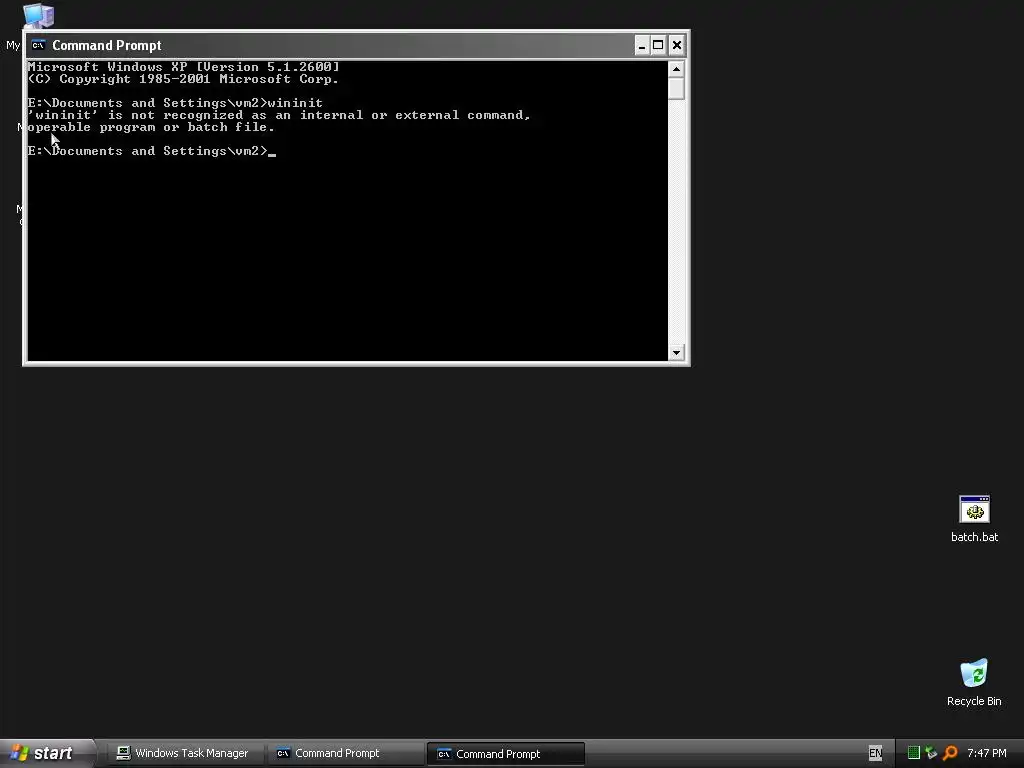
Task: Maximize the Command Prompt window
Action: (x=658, y=45)
